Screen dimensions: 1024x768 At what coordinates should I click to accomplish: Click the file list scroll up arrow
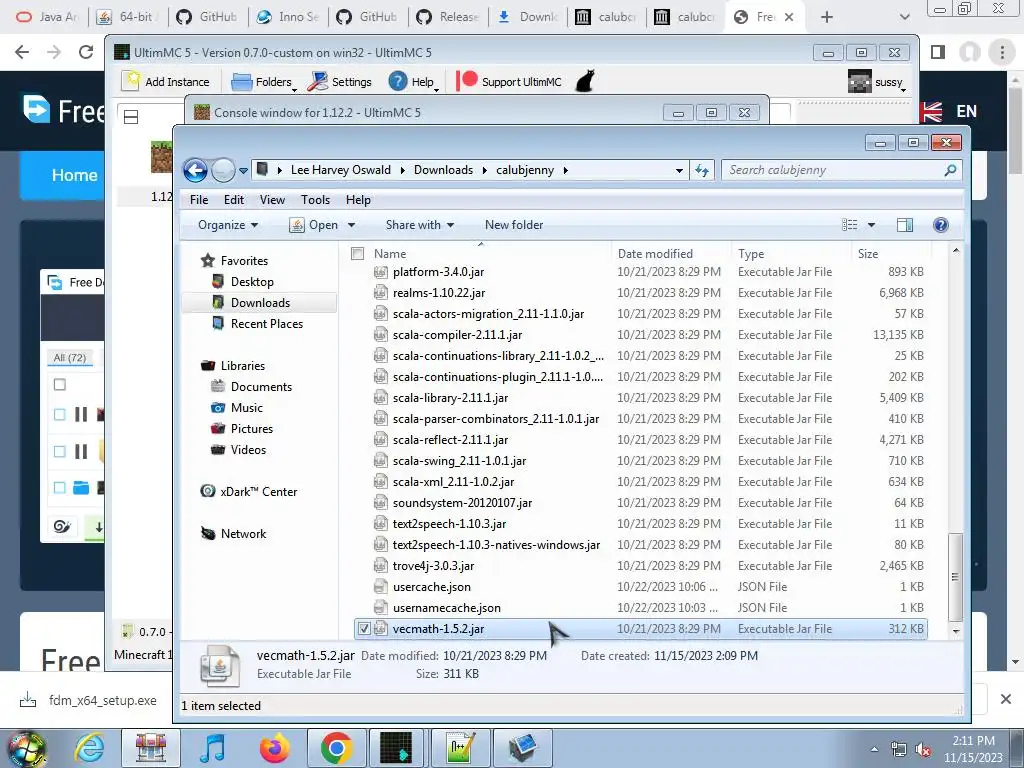click(955, 251)
